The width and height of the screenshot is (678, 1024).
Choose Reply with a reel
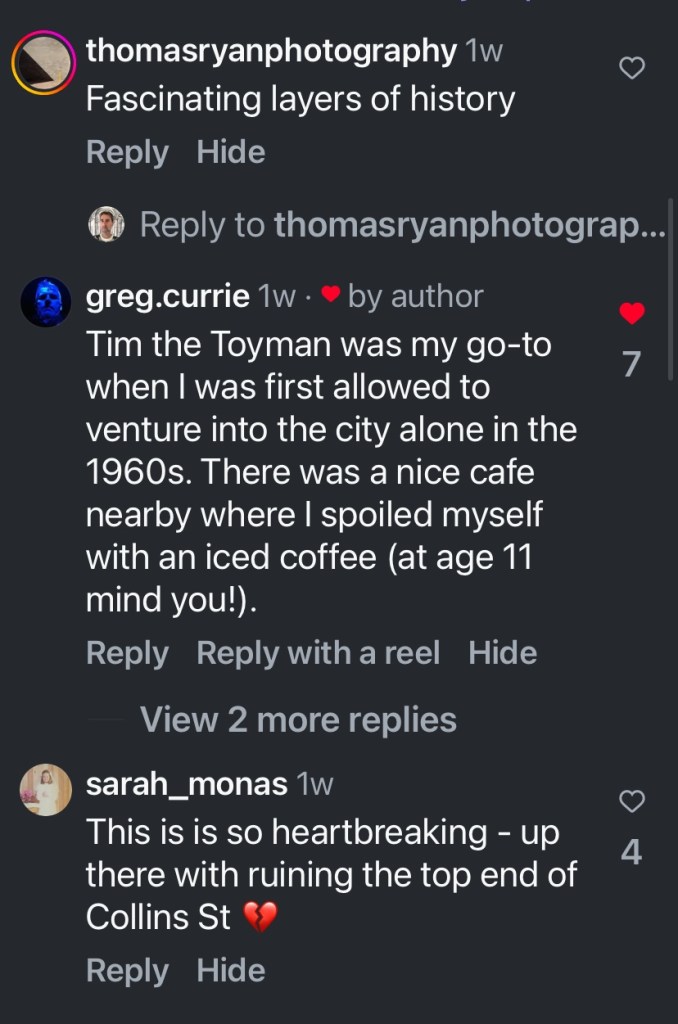click(318, 653)
